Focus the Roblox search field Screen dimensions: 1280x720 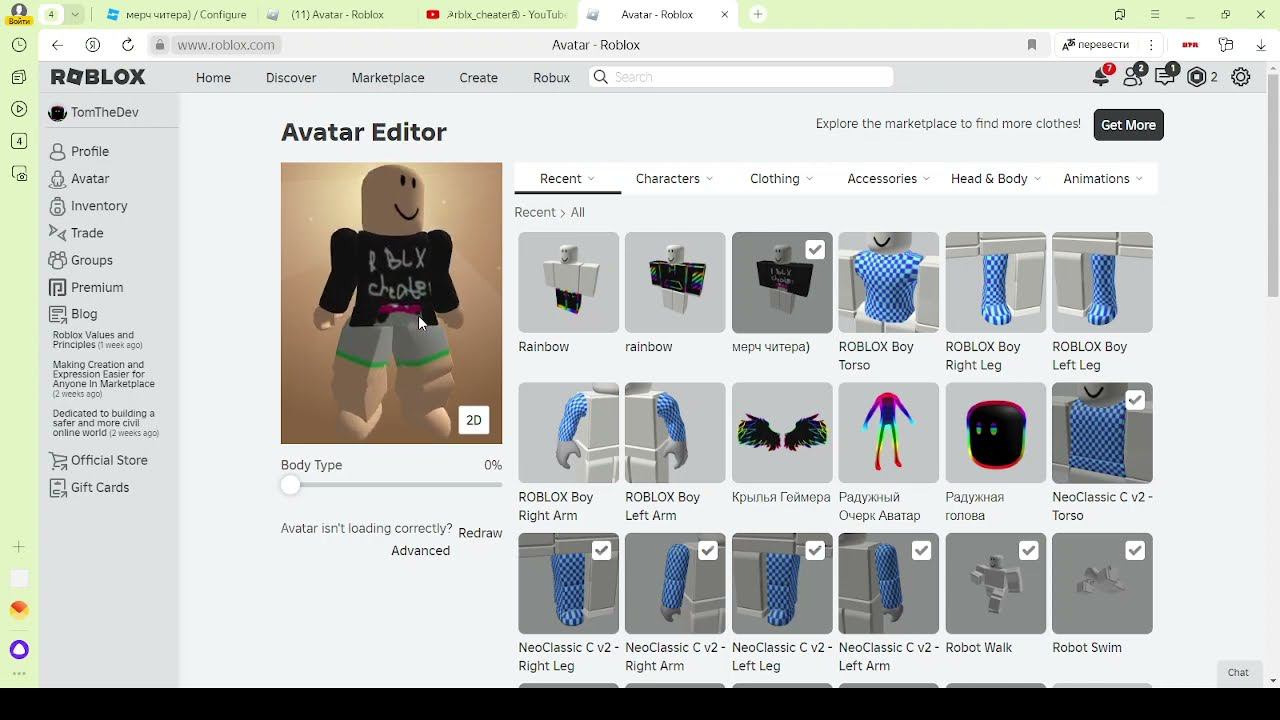click(741, 77)
